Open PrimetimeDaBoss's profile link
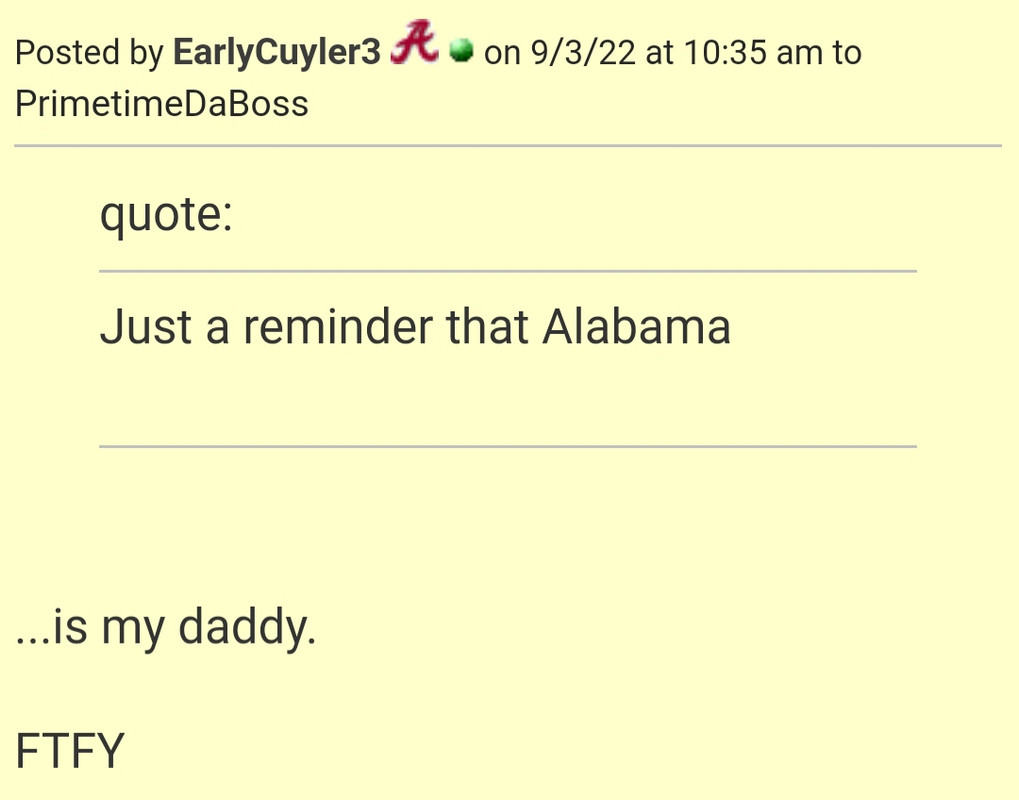Image resolution: width=1019 pixels, height=800 pixels. pos(162,104)
